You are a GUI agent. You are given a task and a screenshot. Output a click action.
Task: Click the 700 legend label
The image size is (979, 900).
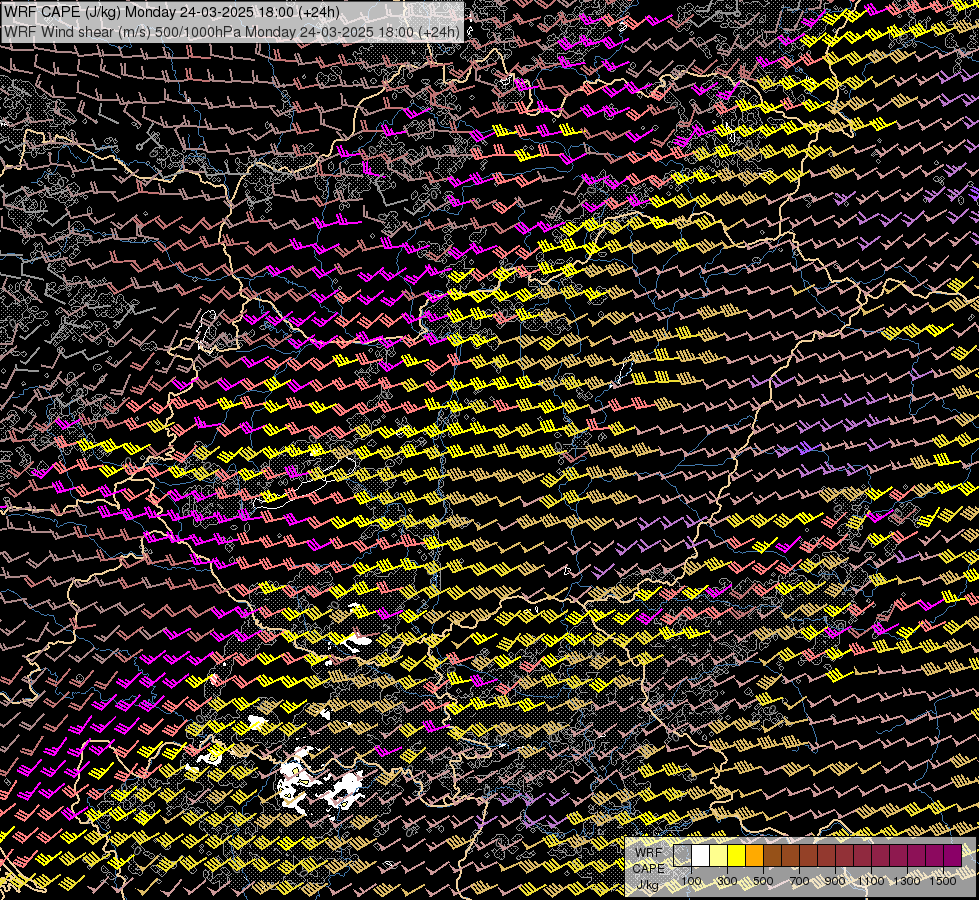coord(799,881)
